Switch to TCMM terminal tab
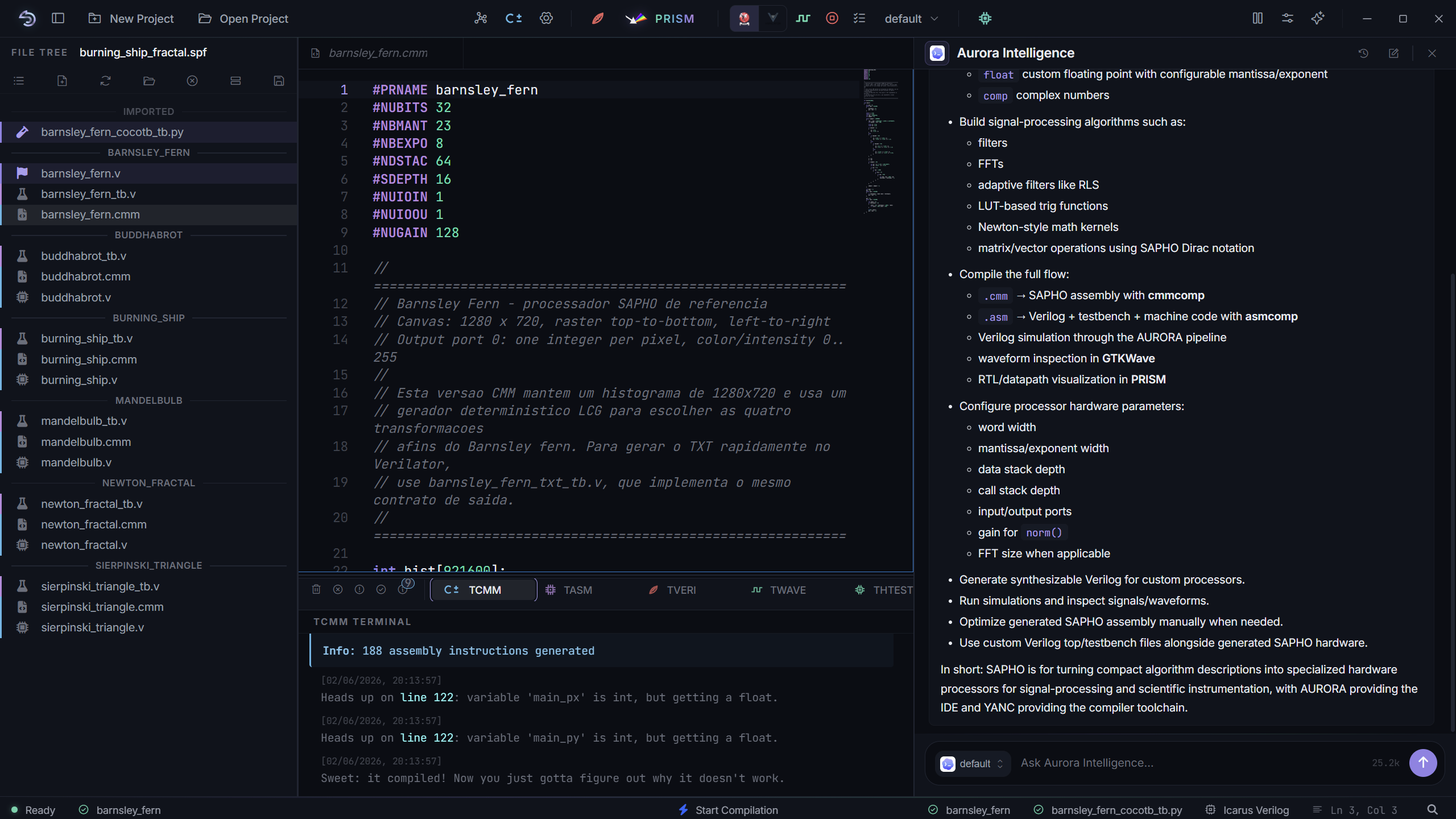1456x819 pixels. pos(483,590)
